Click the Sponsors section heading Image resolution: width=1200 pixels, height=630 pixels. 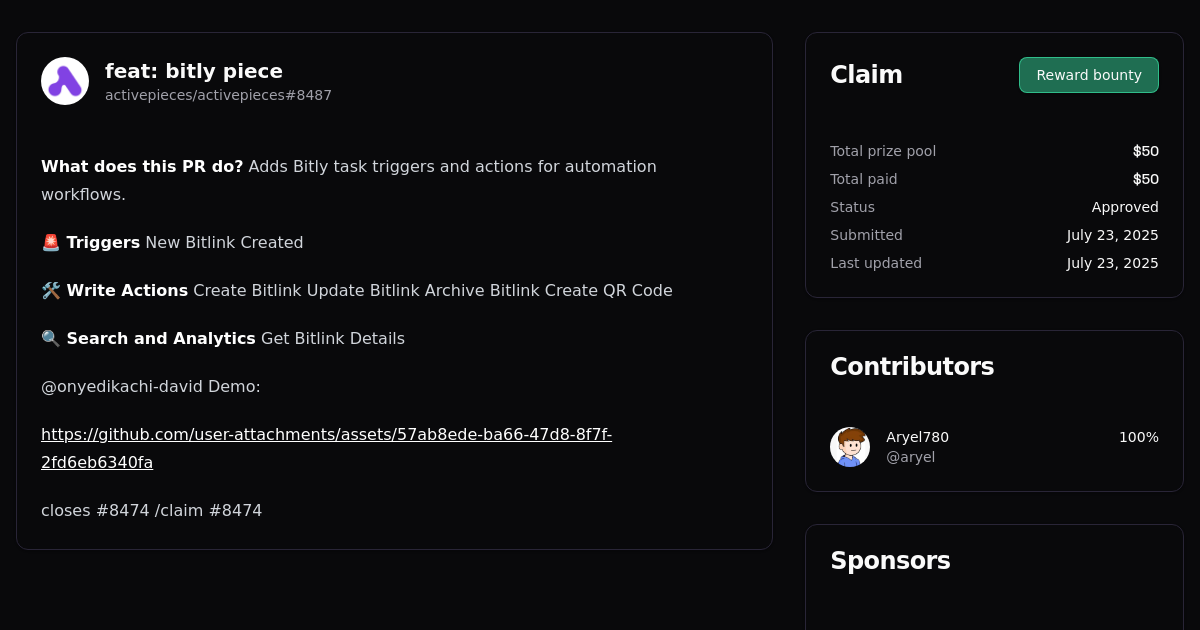point(890,561)
